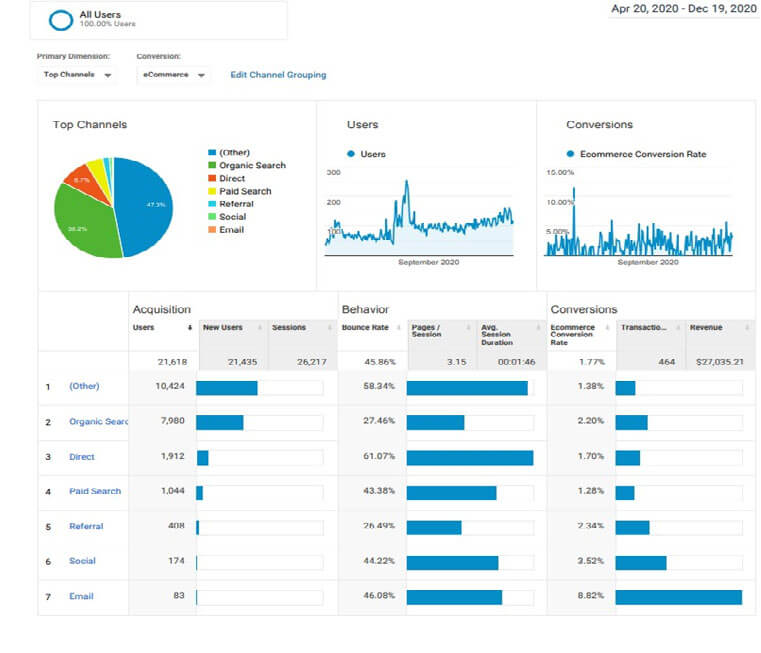Click the All Users segment circle icon

coord(61,20)
